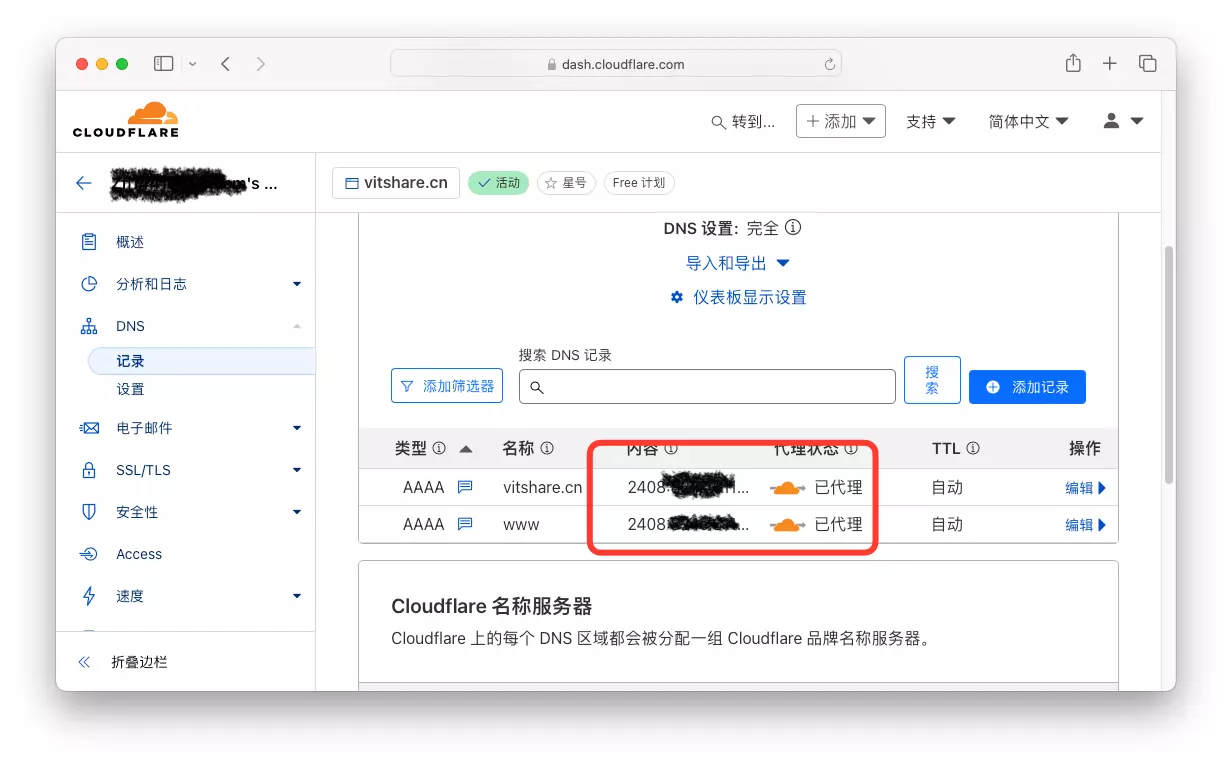This screenshot has height=765, width=1232.
Task: Click info icon next to DNS 设置 完全
Action: click(793, 228)
